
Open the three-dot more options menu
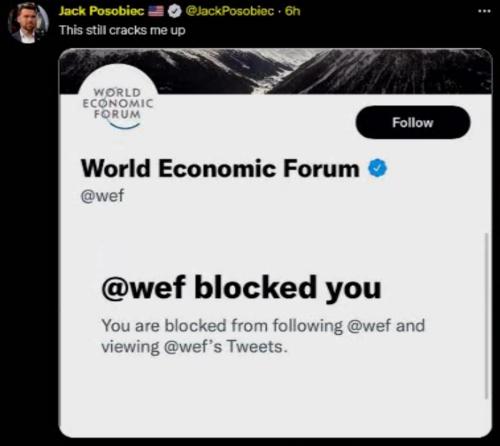(x=484, y=11)
